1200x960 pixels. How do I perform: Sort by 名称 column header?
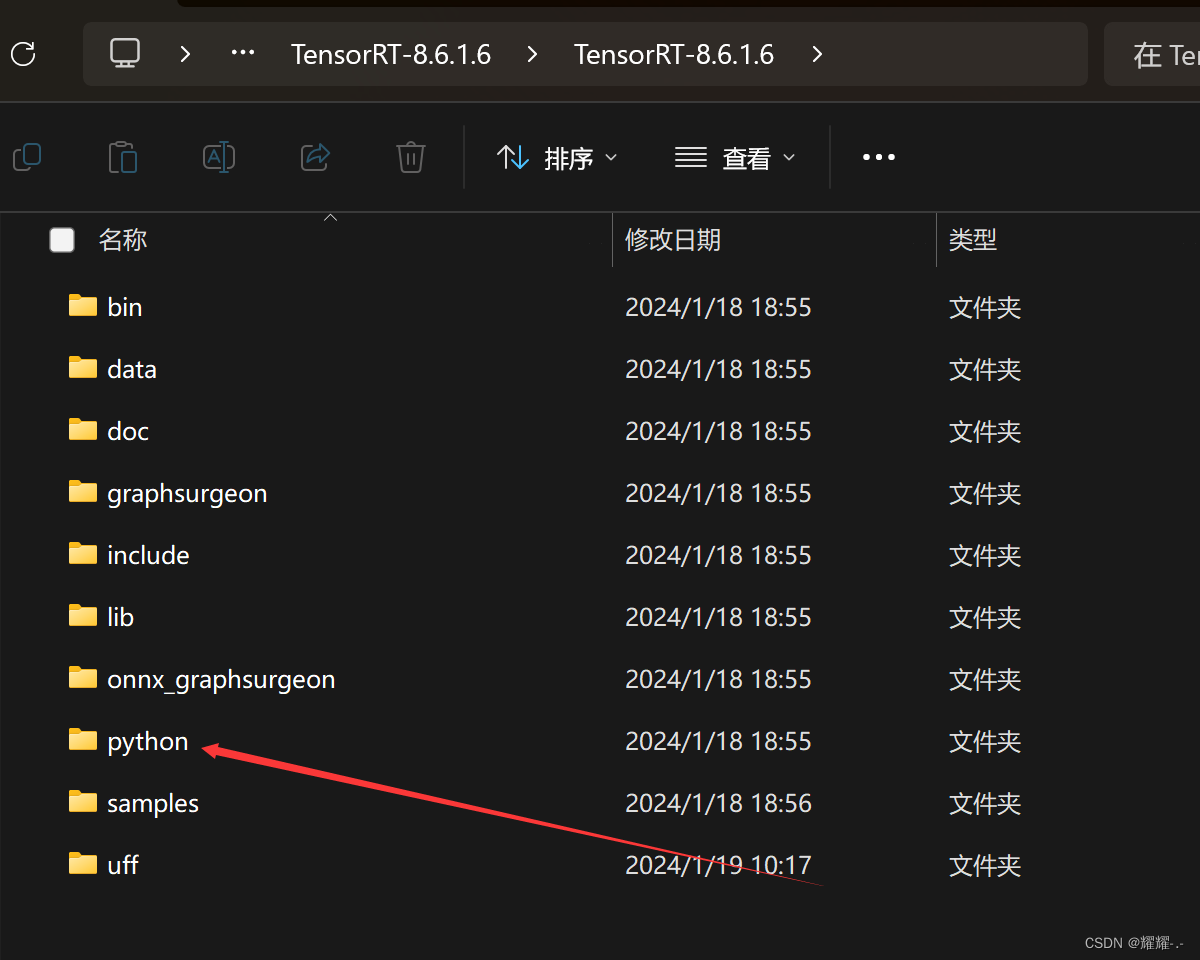pos(123,240)
